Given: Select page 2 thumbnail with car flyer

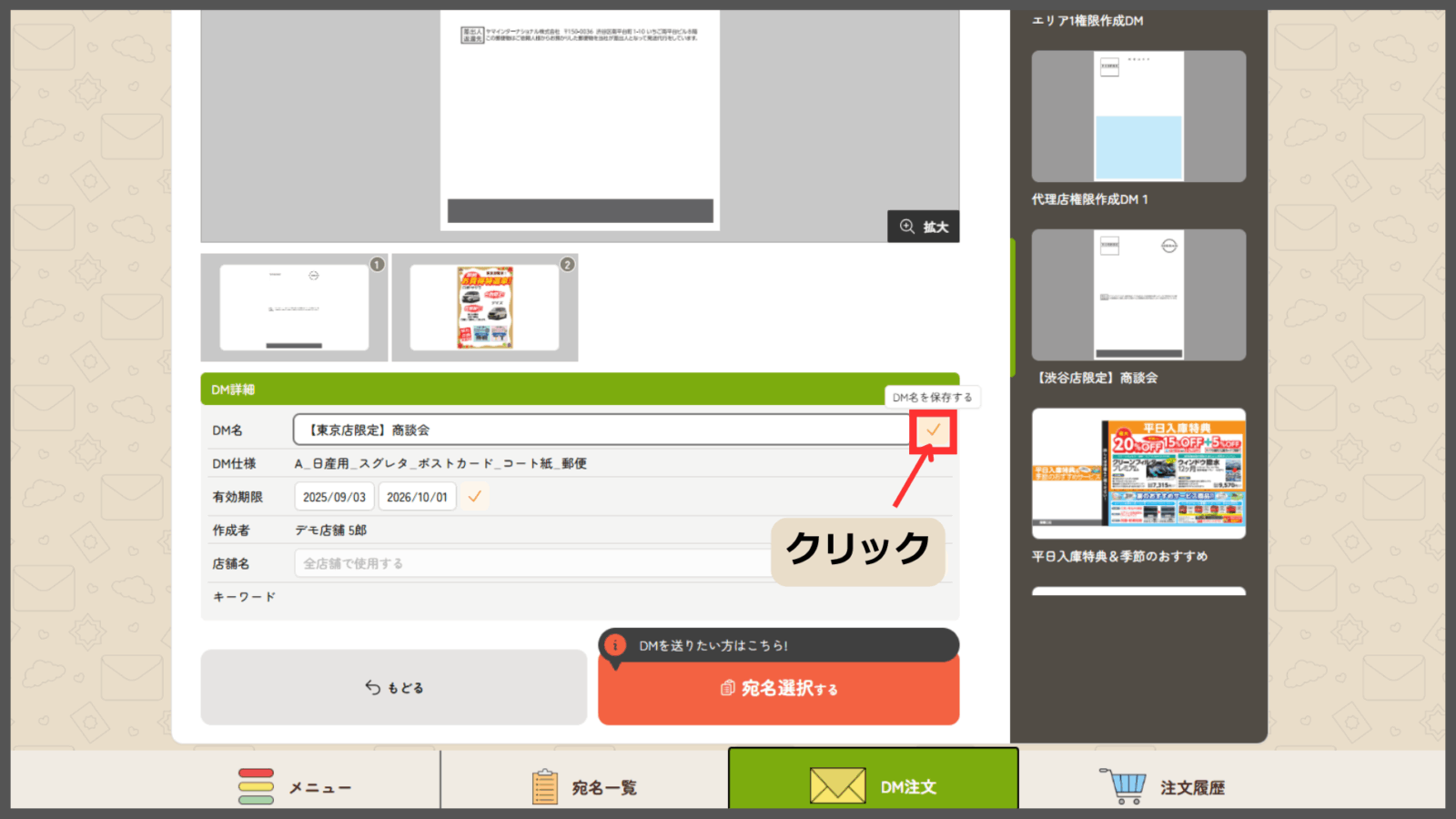Looking at the screenshot, I should click(x=484, y=308).
